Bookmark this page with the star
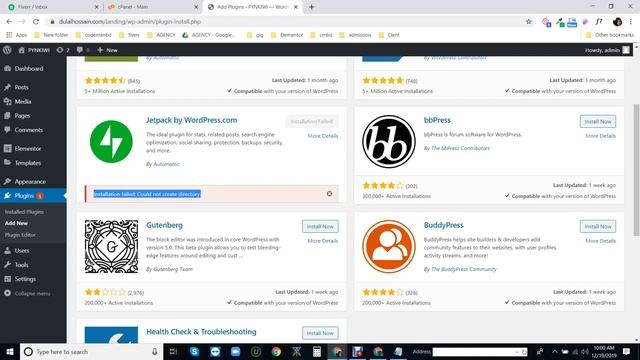640x360 pixels. 529,21
